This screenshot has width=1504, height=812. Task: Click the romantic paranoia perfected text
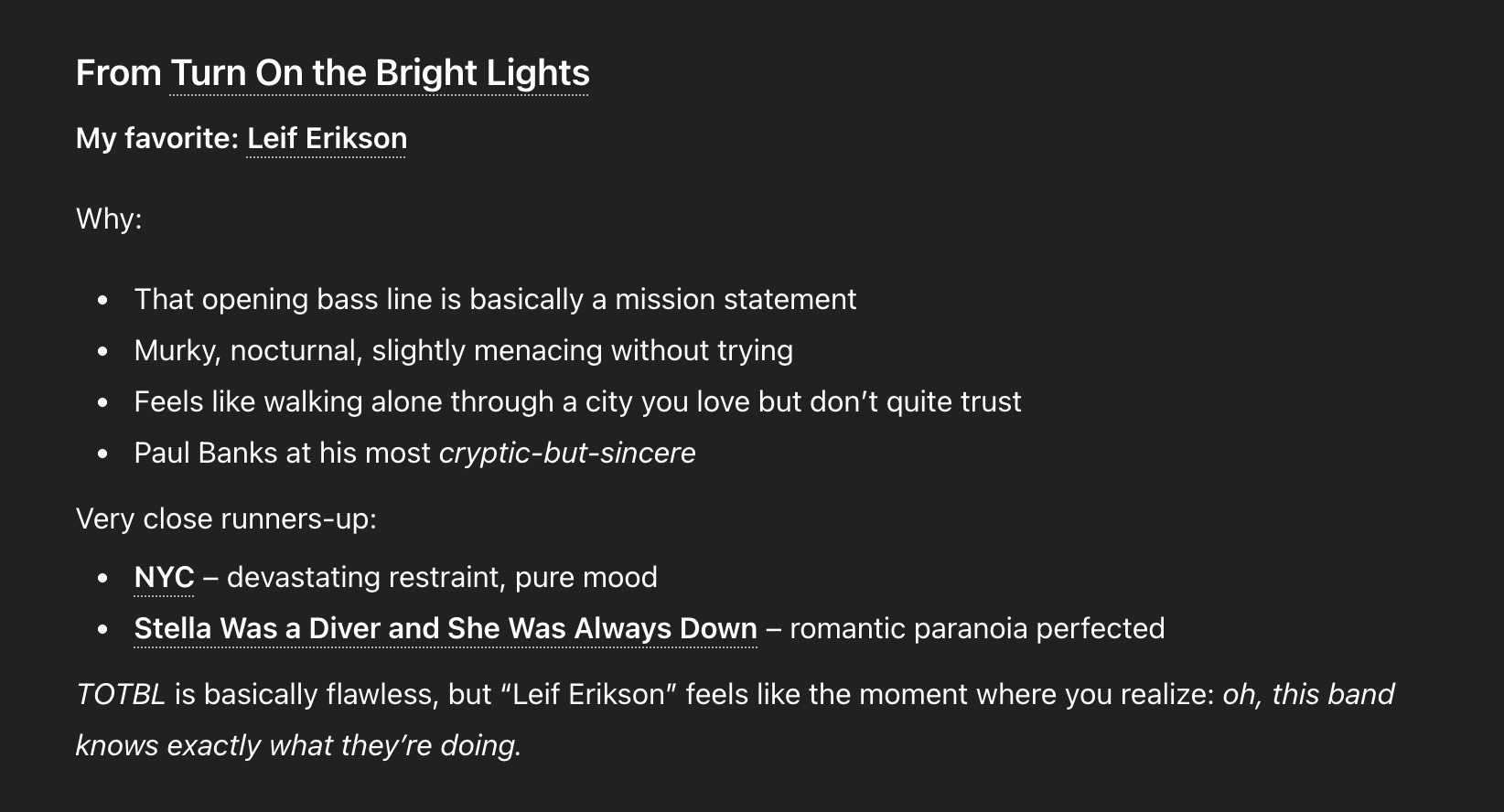(976, 628)
